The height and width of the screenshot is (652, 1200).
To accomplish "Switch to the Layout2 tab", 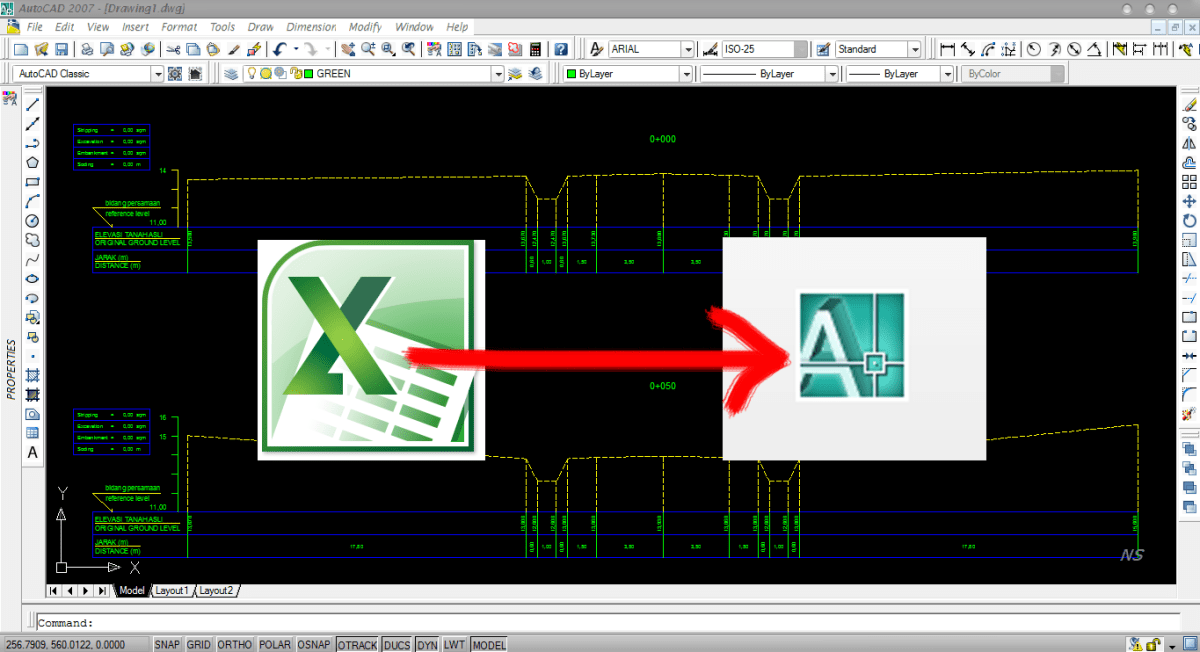I will tap(216, 591).
